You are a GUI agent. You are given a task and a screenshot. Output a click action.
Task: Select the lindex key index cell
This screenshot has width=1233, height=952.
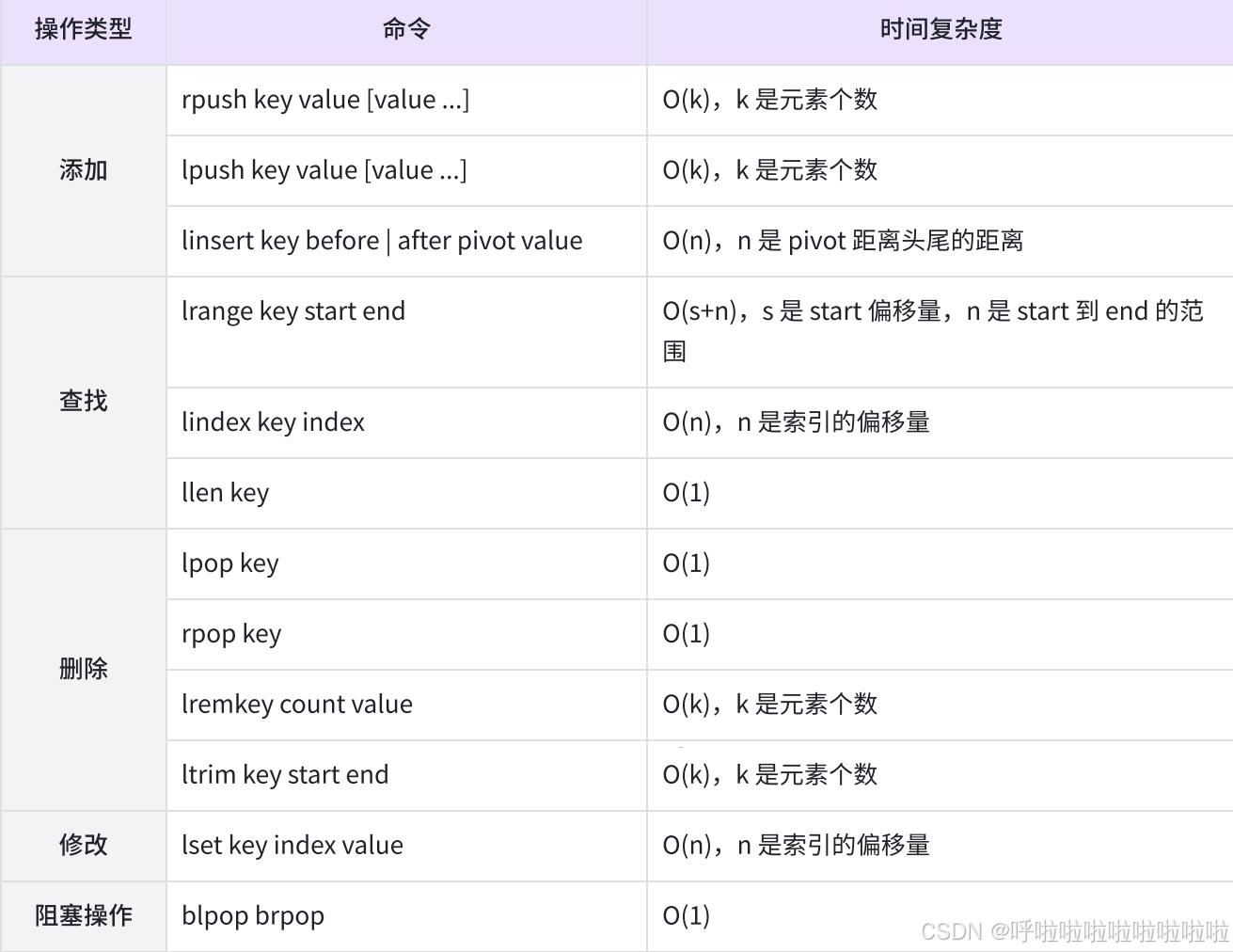click(406, 423)
